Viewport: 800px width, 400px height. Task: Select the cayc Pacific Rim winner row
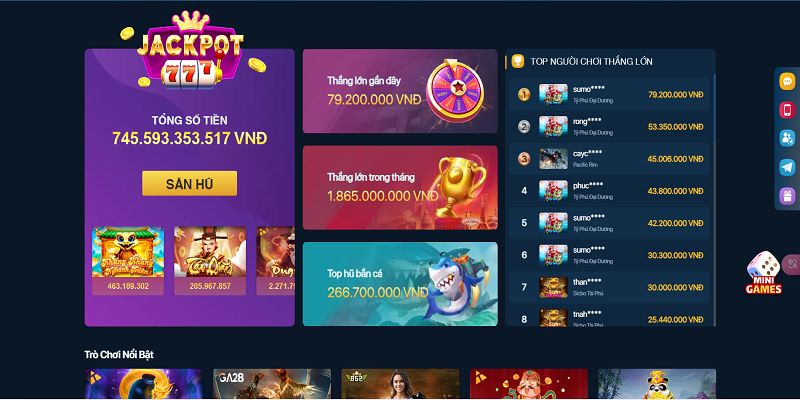(609, 159)
